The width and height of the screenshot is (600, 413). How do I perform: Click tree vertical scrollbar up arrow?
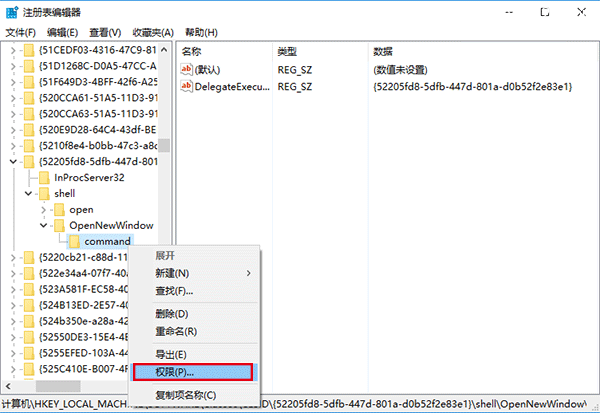[164, 50]
